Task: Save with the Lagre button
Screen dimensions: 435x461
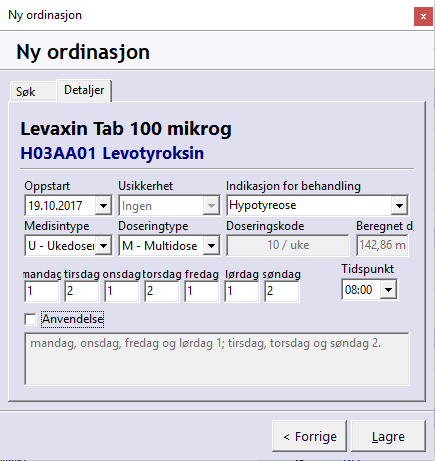Action: click(388, 436)
